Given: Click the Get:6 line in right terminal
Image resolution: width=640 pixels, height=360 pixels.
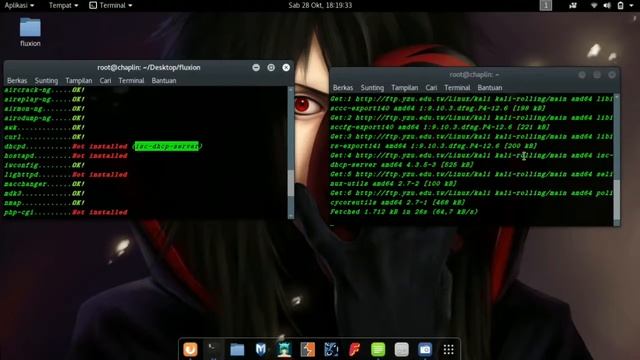Looking at the screenshot, I should (x=471, y=193).
